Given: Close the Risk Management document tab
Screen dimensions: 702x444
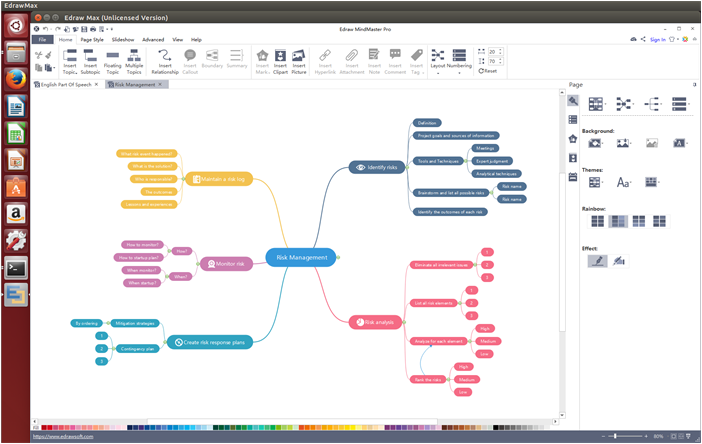Looking at the screenshot, I should pos(160,84).
